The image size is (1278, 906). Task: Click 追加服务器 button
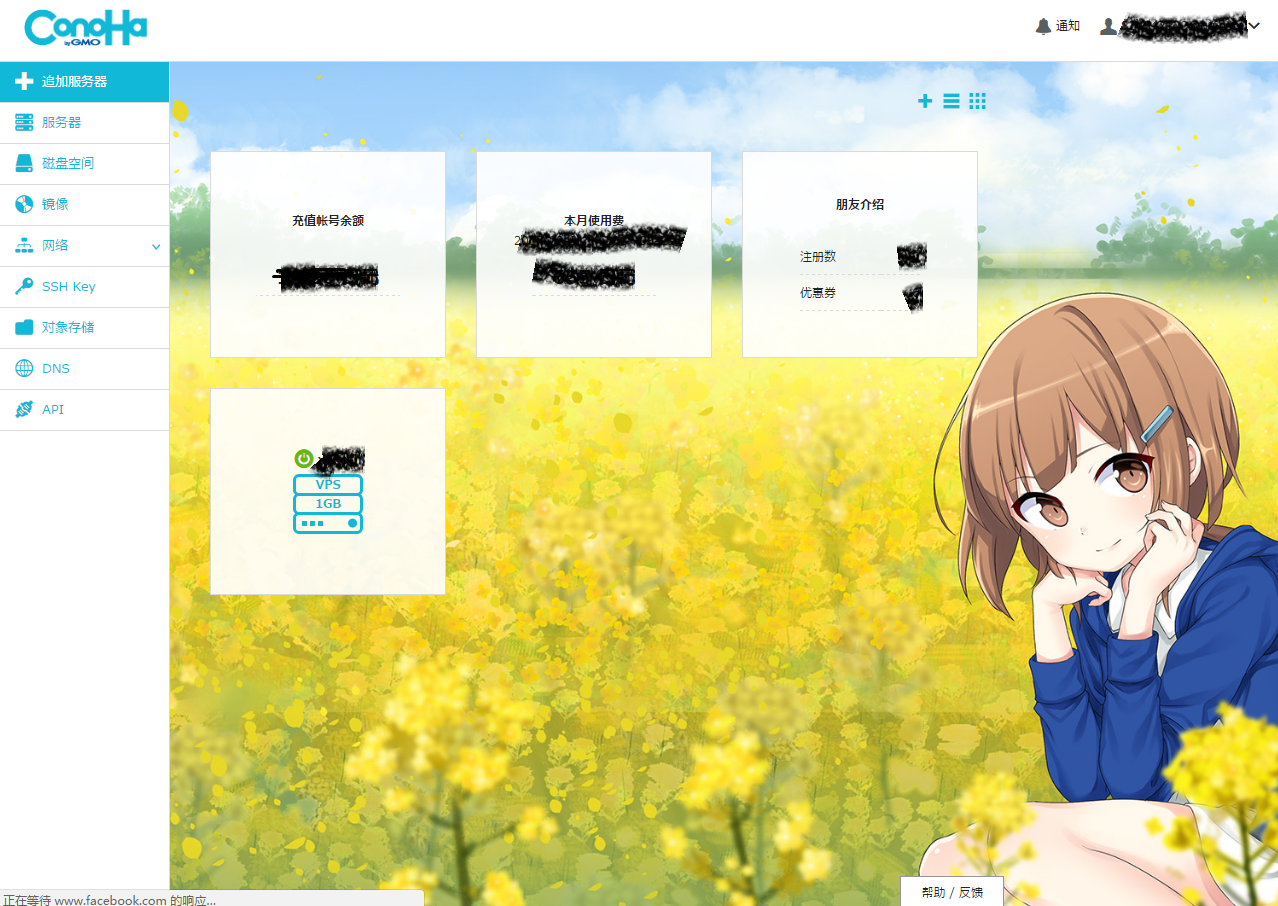coord(74,82)
